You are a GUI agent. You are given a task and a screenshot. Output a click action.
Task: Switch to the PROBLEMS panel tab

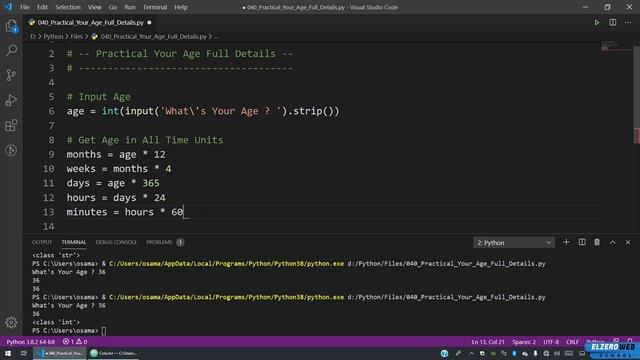[x=159, y=242]
